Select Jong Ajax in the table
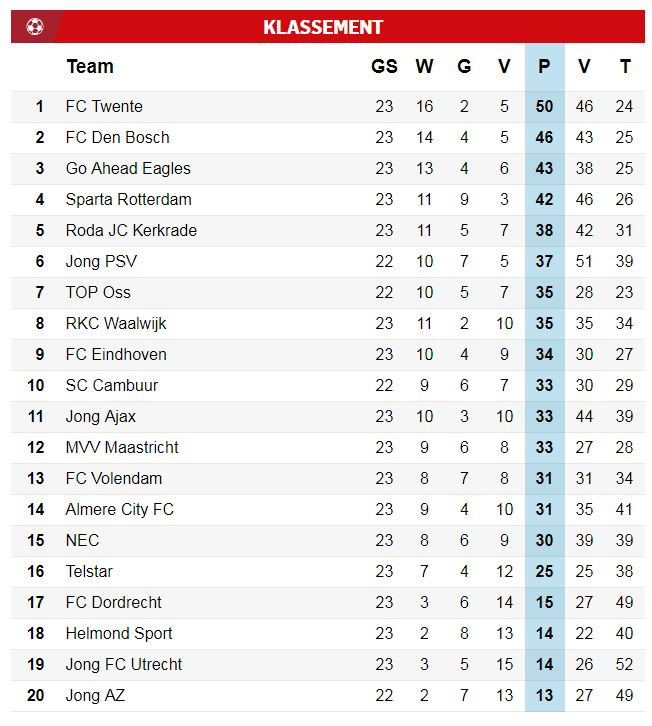This screenshot has width=652, height=726. [101, 417]
